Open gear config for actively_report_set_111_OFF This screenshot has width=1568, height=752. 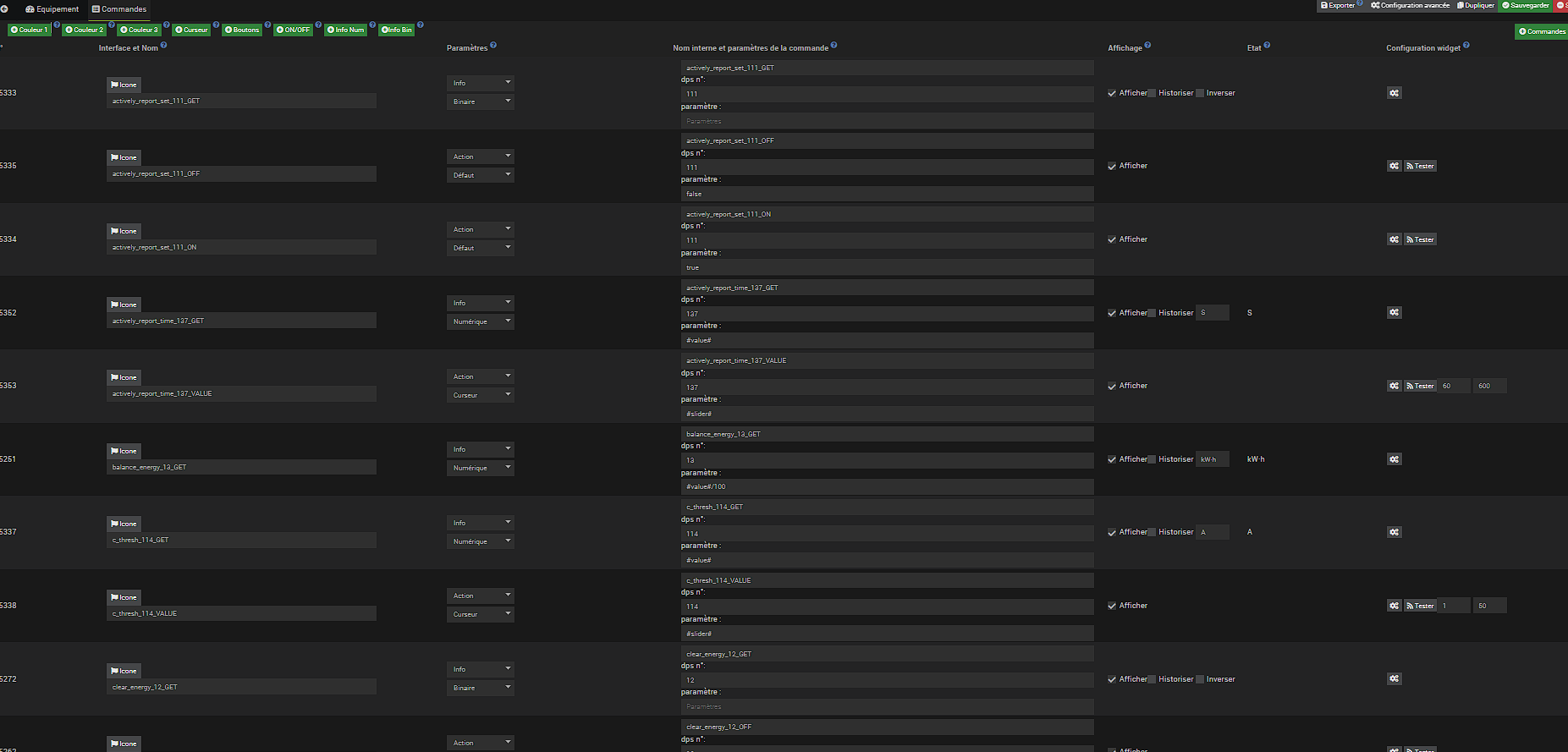1394,166
